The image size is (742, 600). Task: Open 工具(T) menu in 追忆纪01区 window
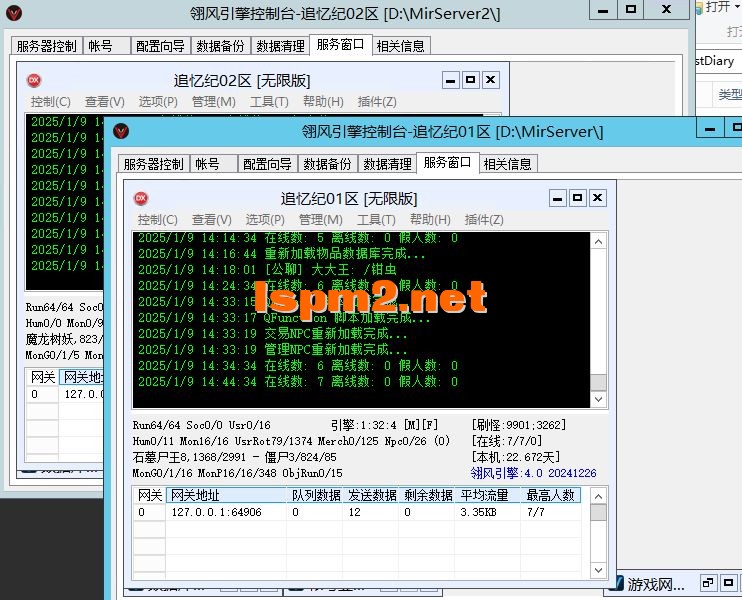click(376, 220)
